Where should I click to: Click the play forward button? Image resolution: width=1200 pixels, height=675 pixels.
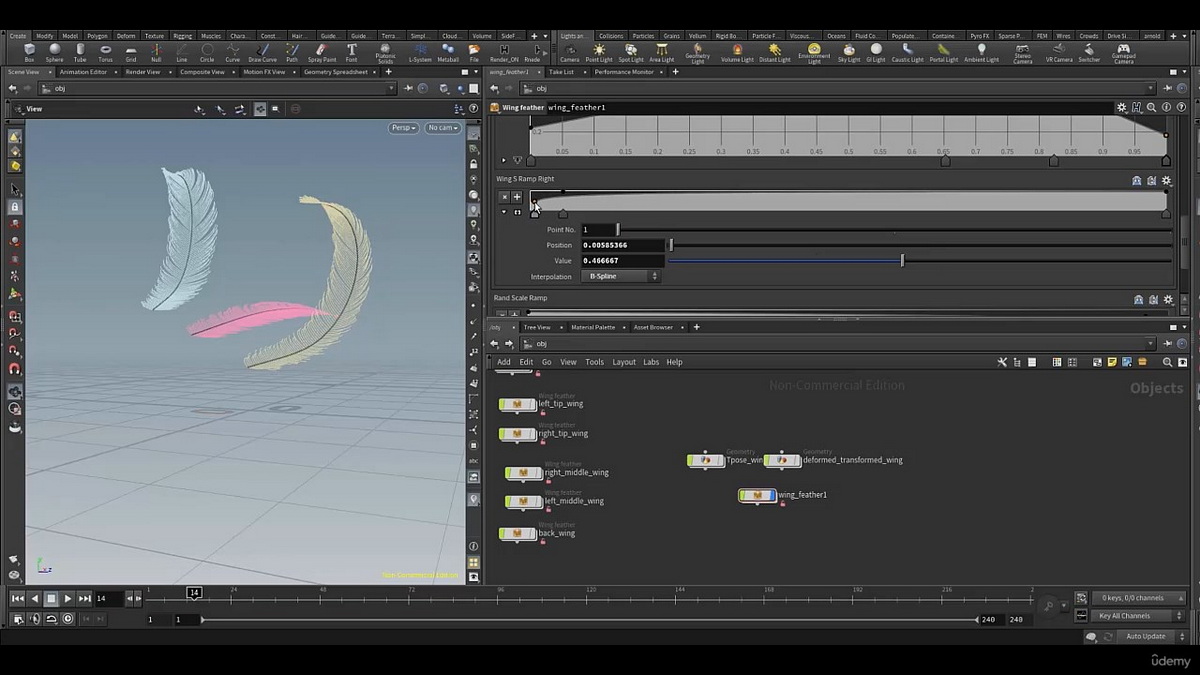68,598
